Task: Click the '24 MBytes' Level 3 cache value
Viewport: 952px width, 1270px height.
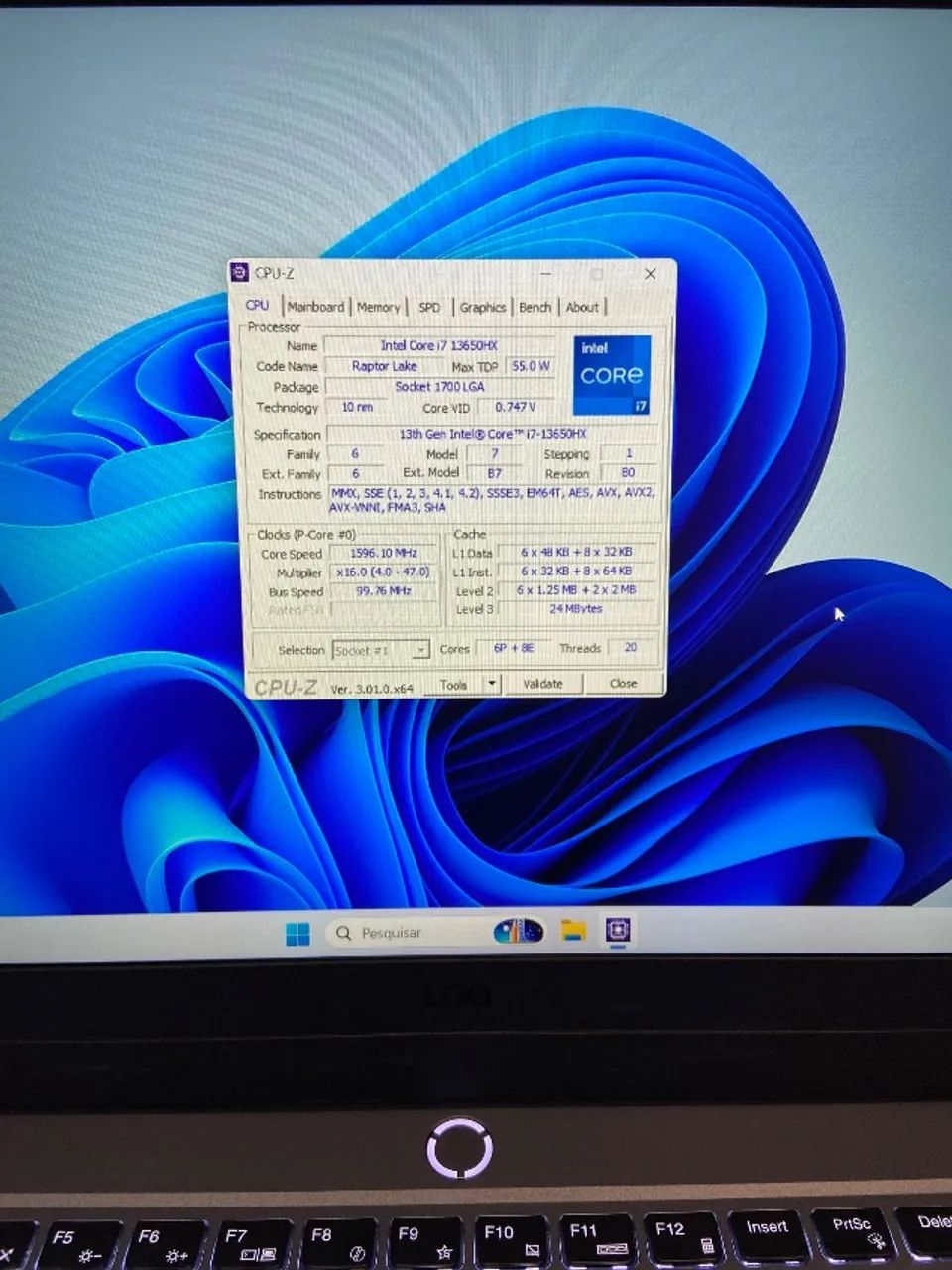Action: tap(576, 608)
